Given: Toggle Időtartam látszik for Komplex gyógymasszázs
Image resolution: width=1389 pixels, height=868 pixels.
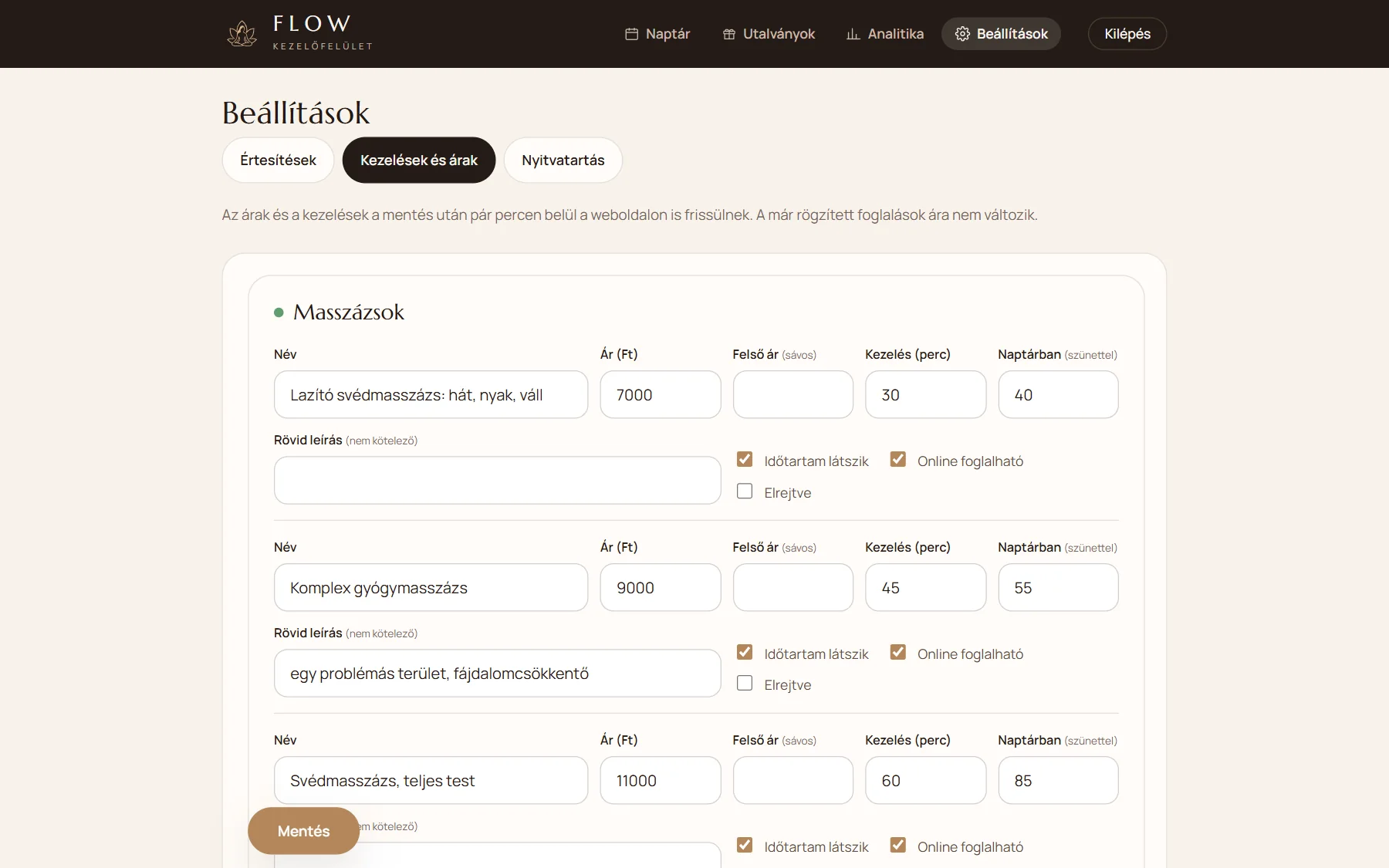Looking at the screenshot, I should [x=745, y=653].
